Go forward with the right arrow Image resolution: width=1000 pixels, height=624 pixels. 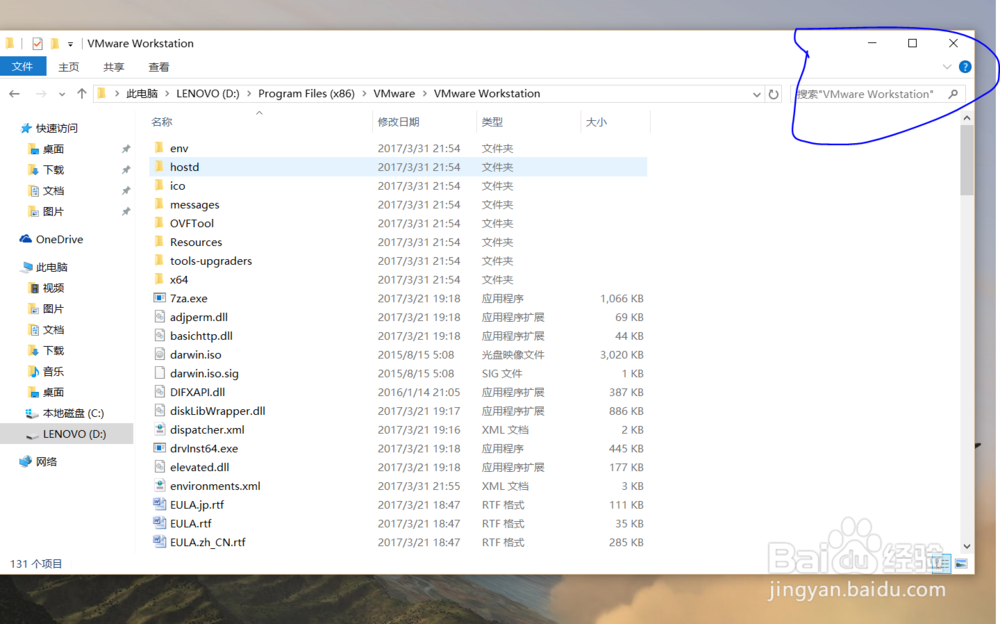click(41, 94)
